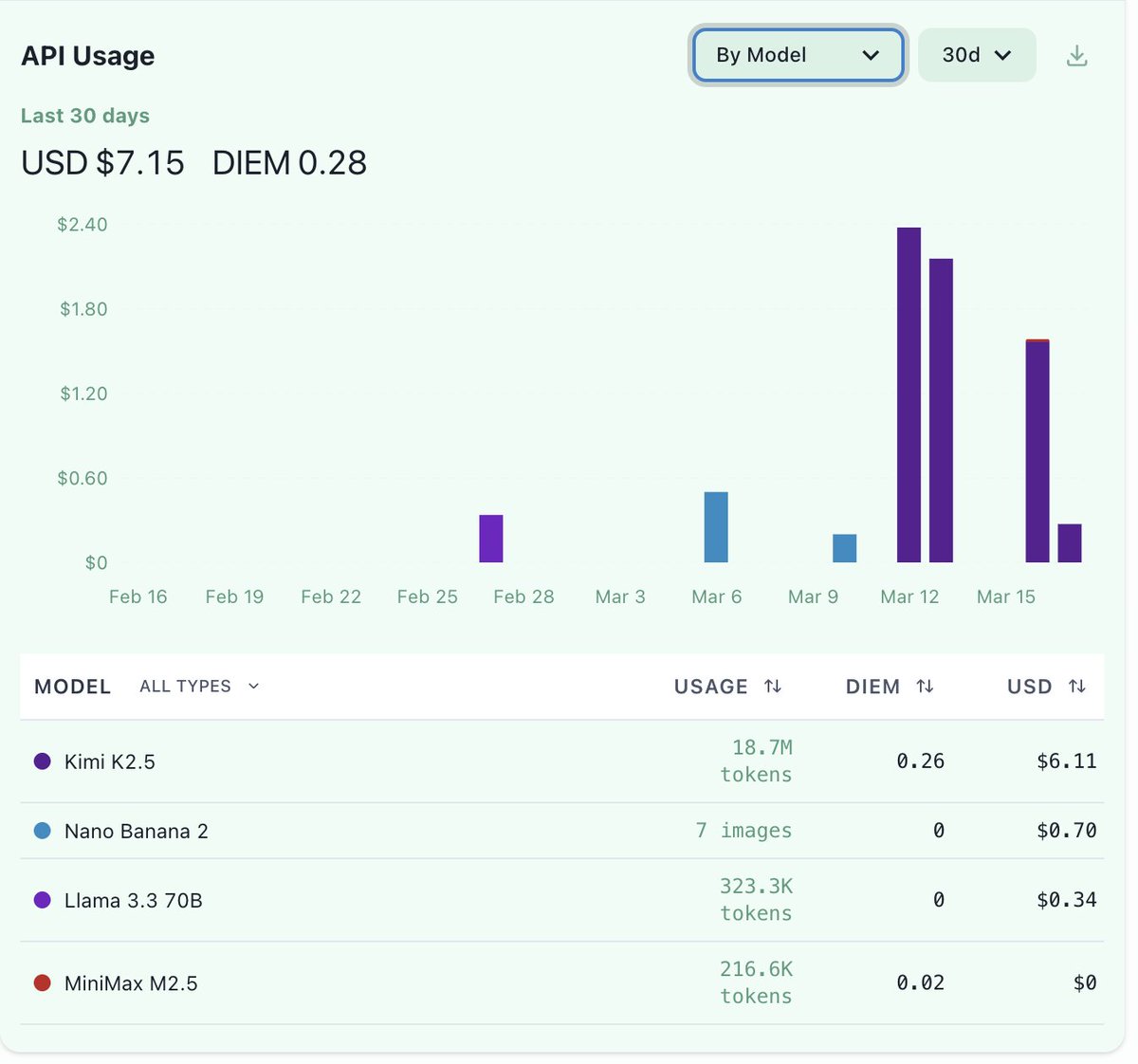Select the Nano Banana 2 color dot
This screenshot has height=1064, width=1138.
click(42, 831)
